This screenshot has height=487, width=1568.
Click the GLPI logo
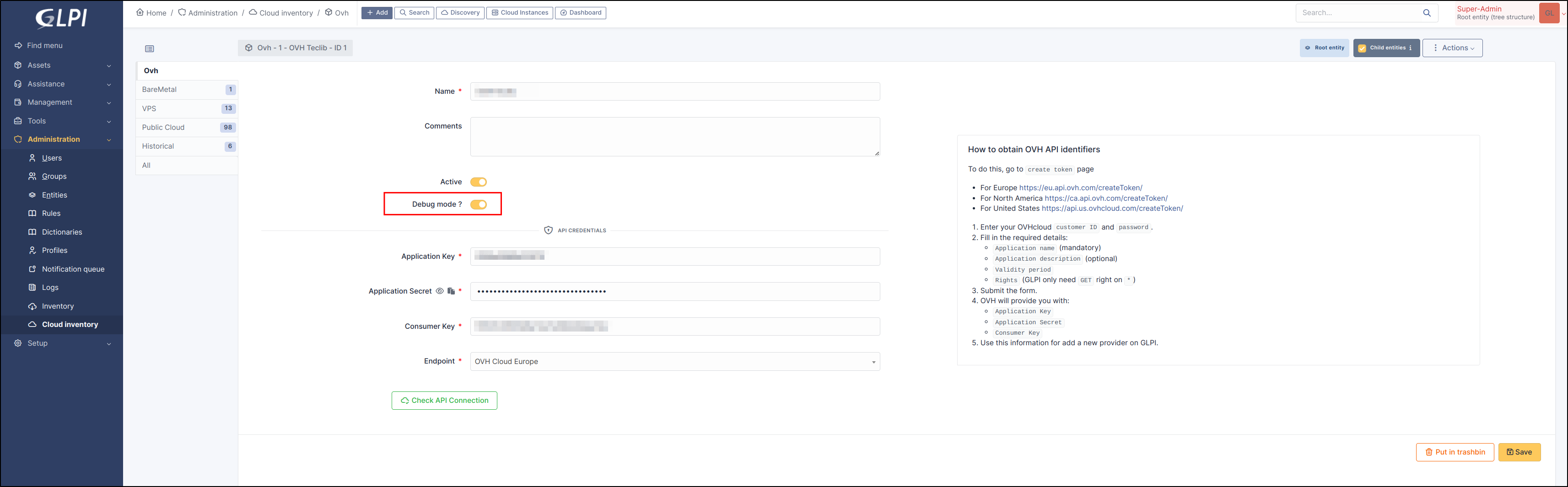pyautogui.click(x=61, y=18)
